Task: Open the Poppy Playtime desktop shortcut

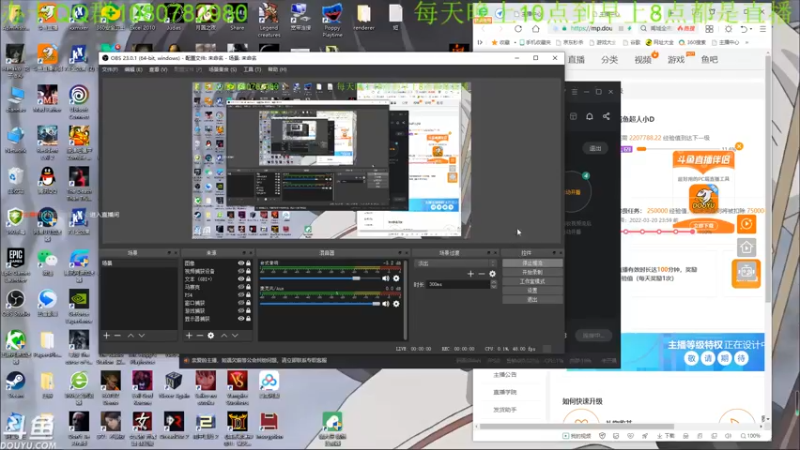Action: 332,20
